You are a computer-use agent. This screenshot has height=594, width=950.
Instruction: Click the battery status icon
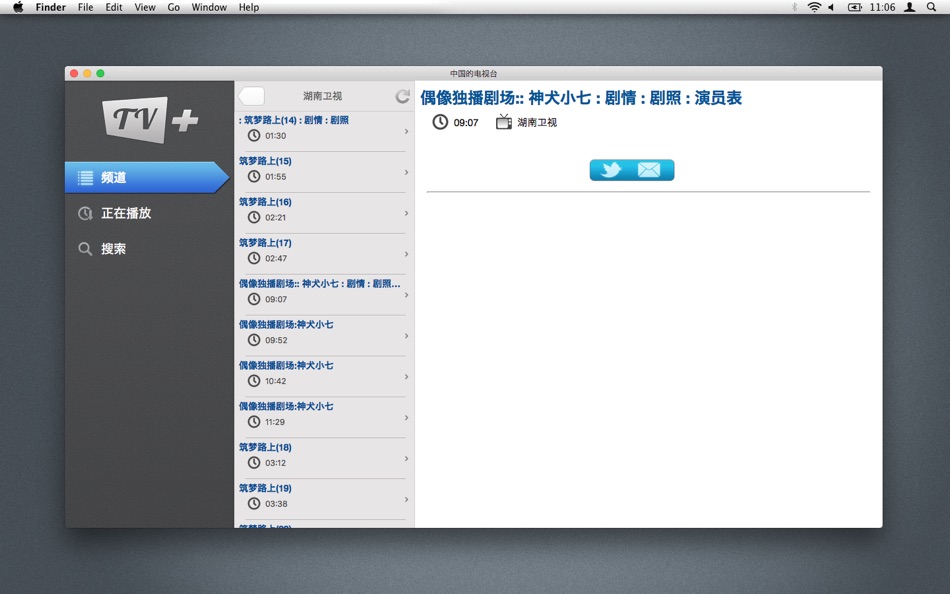click(x=854, y=7)
